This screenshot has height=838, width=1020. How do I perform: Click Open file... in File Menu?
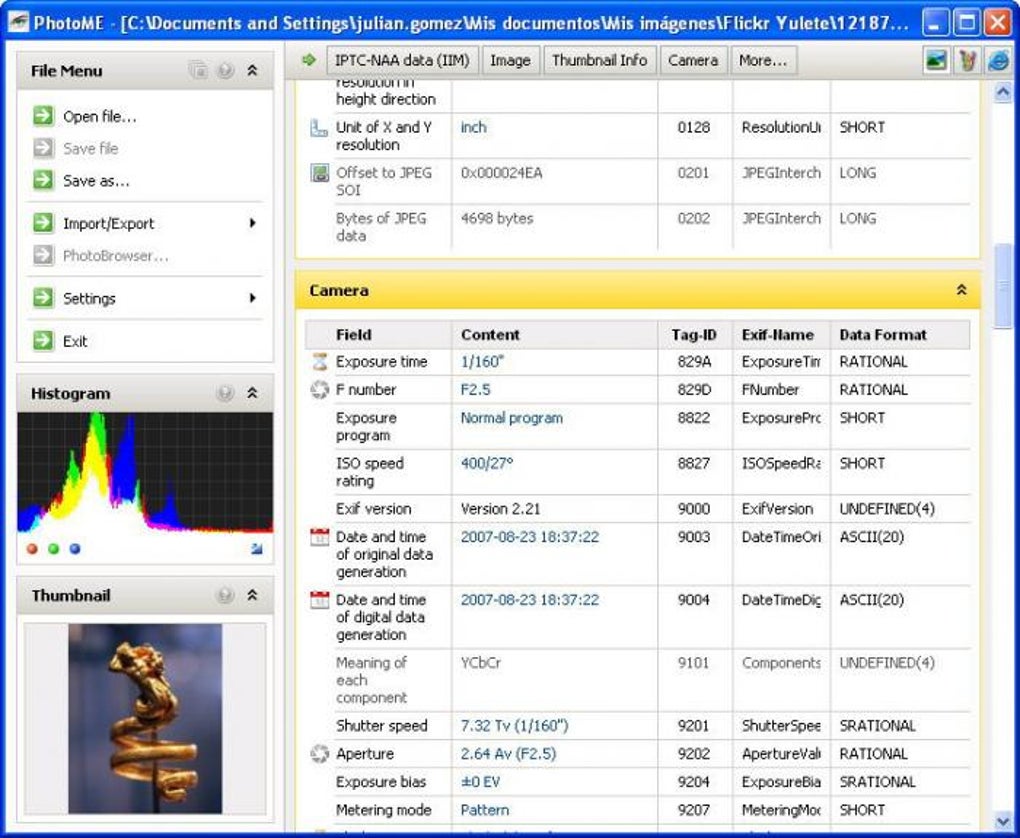click(x=100, y=116)
